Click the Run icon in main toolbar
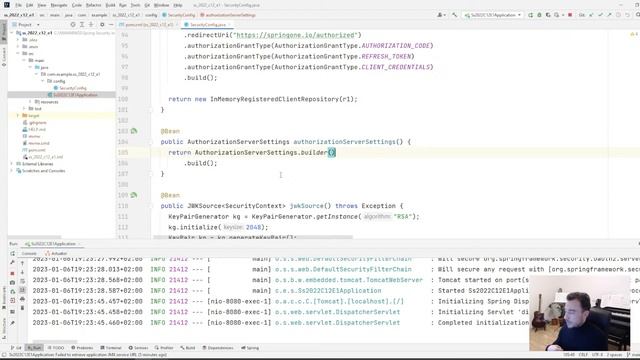This screenshot has width=640, height=360. (531, 15)
